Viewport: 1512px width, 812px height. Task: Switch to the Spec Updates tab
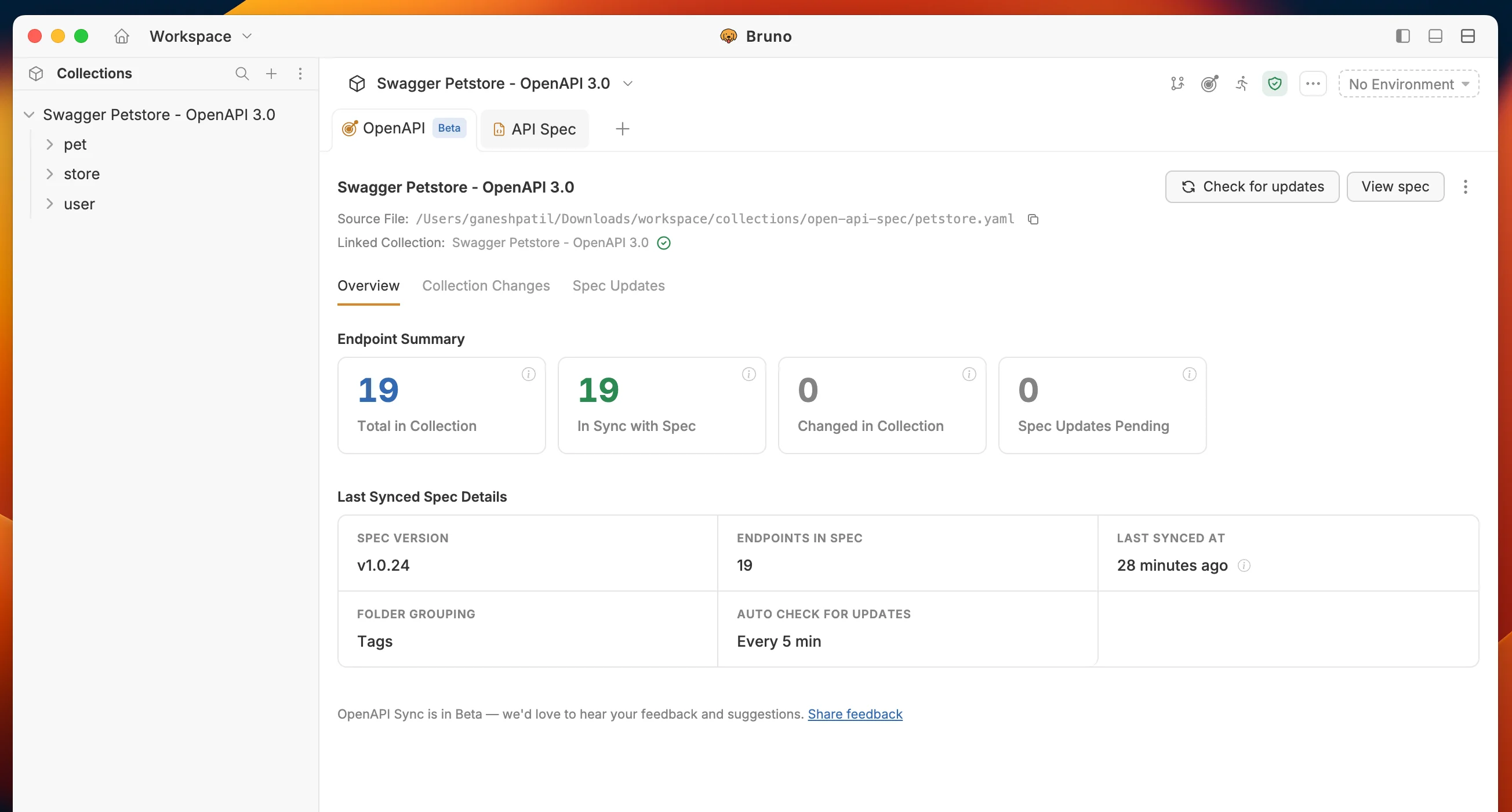tap(619, 286)
